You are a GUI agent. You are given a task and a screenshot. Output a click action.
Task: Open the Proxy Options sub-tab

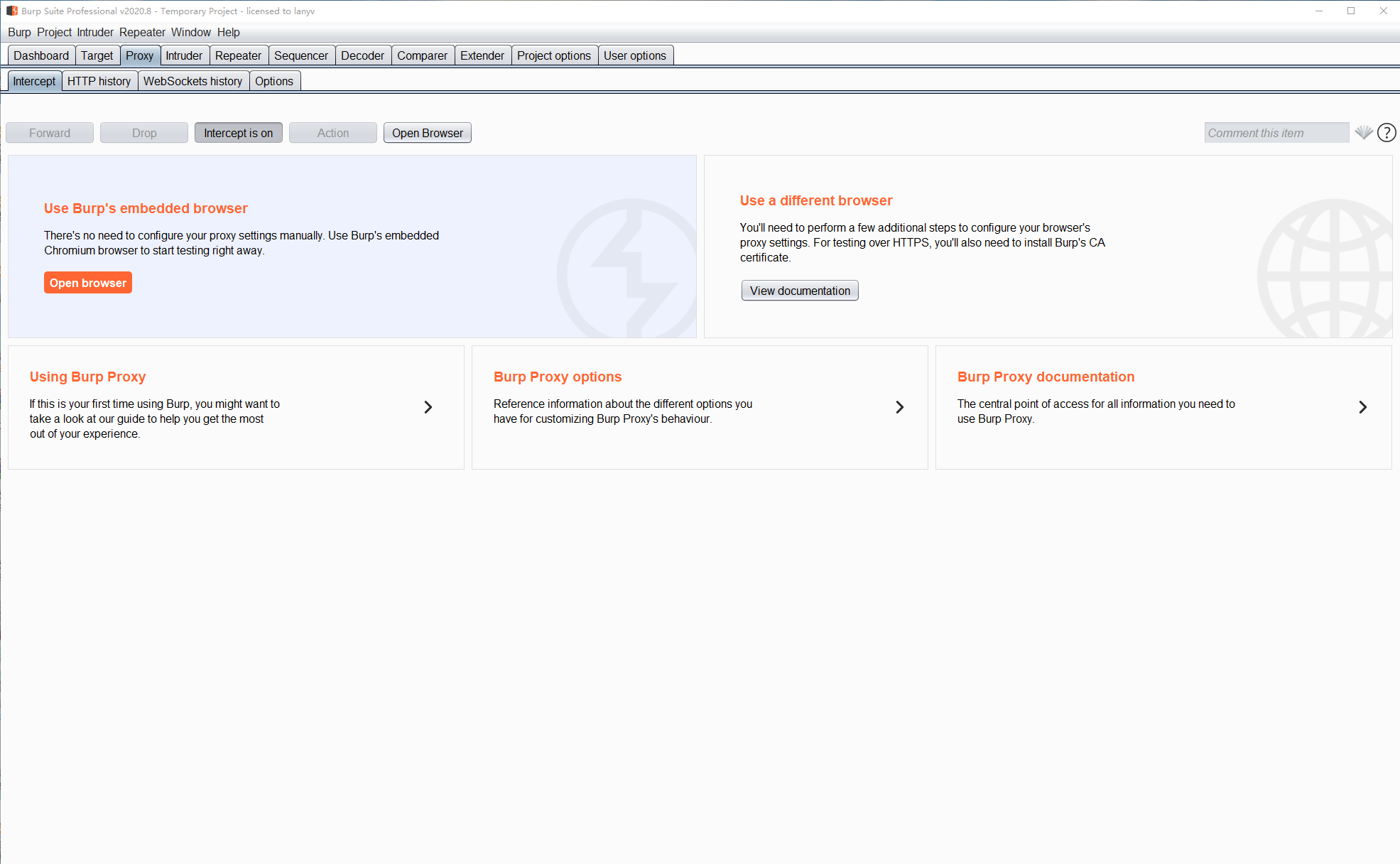click(274, 81)
